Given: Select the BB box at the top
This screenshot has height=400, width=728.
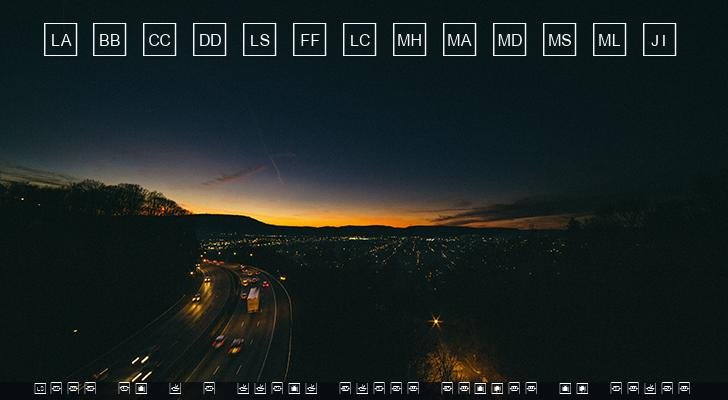Looking at the screenshot, I should (110, 40).
